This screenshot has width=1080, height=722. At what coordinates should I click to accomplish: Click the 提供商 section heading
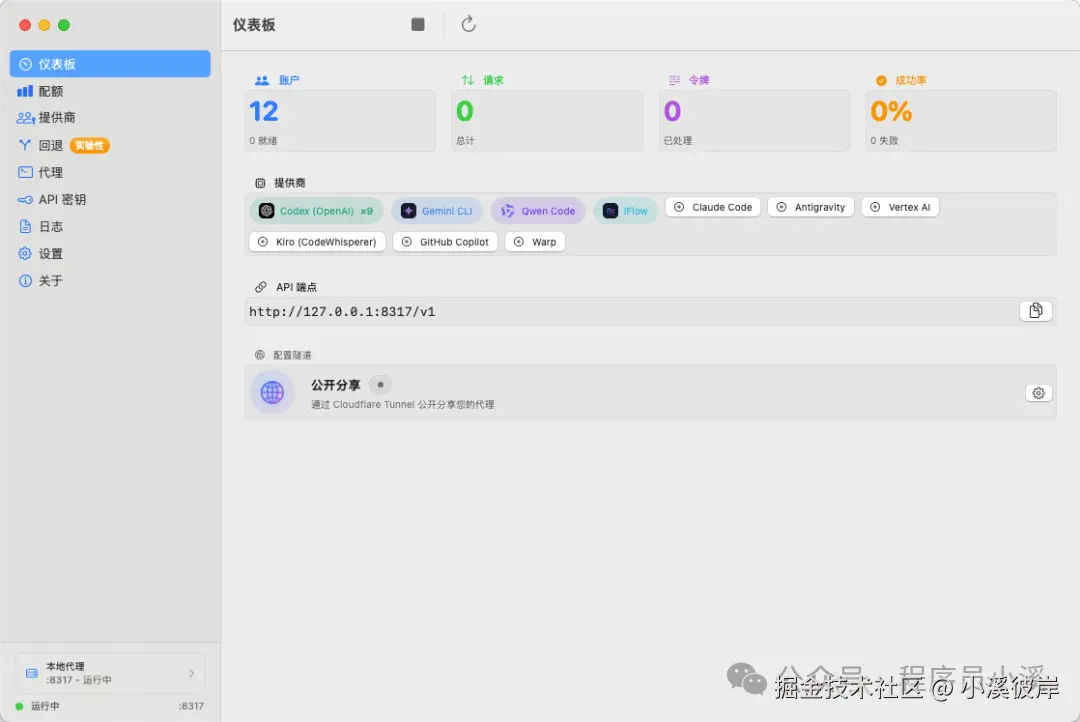pyautogui.click(x=289, y=183)
